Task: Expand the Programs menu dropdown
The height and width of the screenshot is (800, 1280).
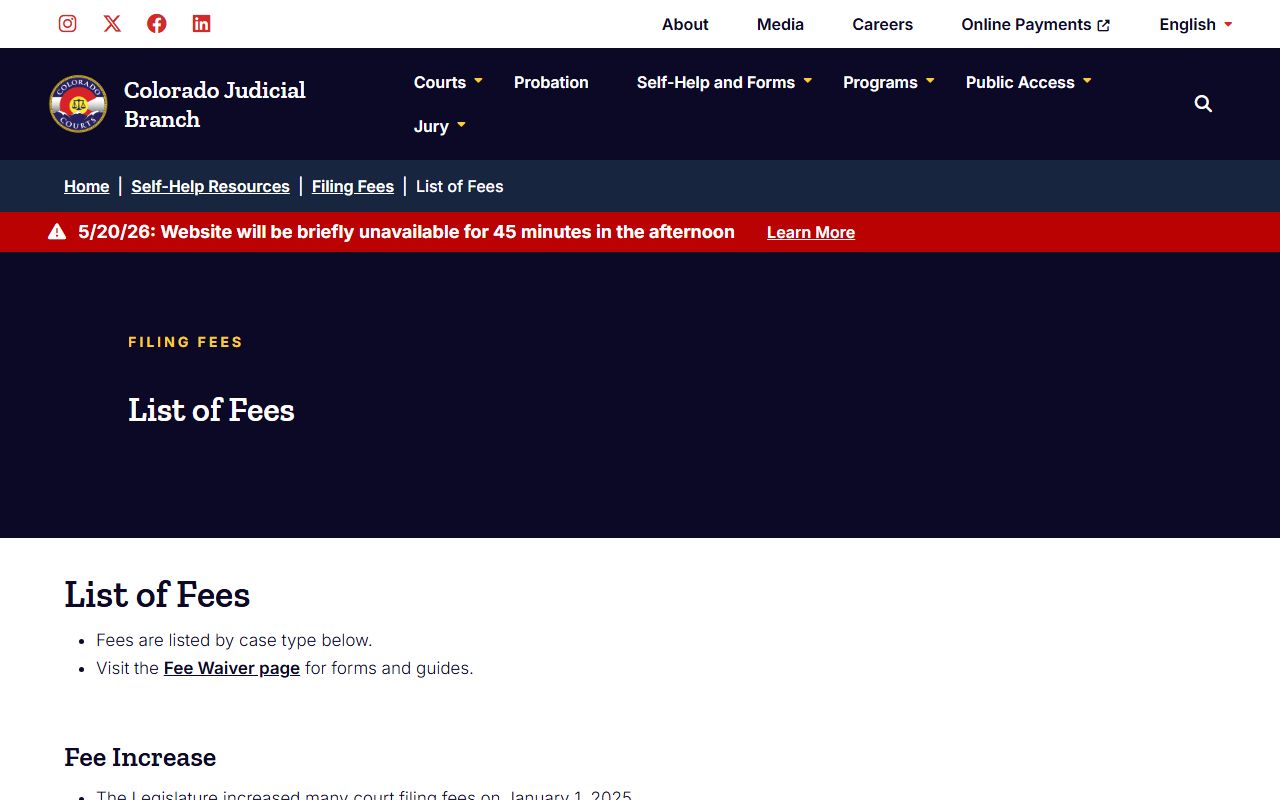Action: (930, 80)
